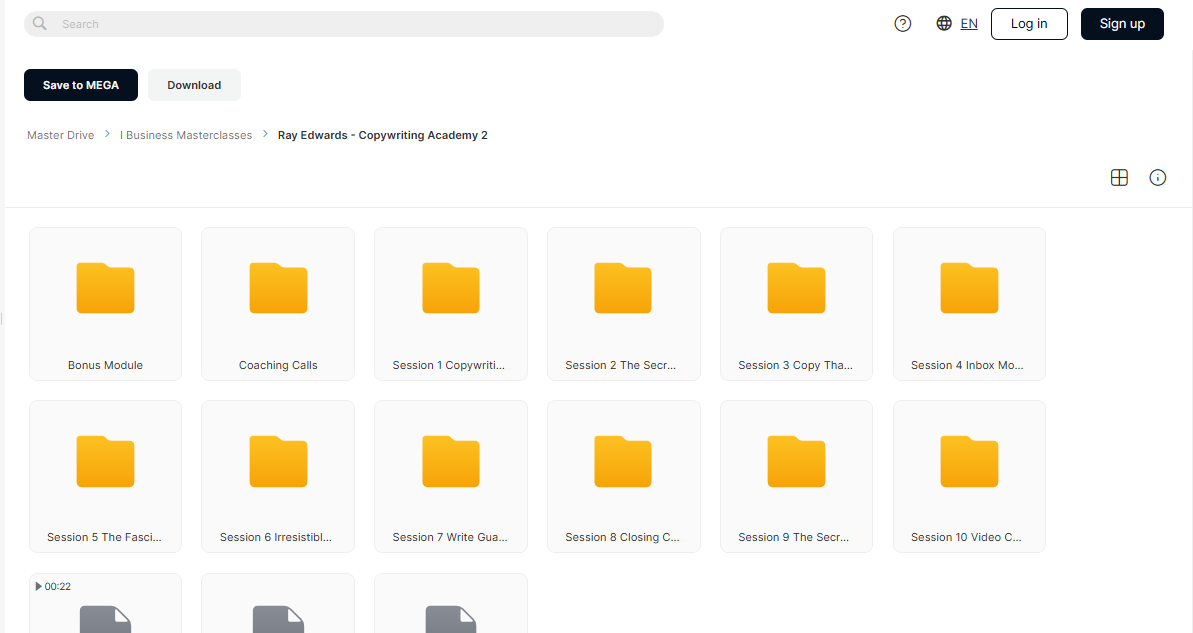Click the globe language icon
This screenshot has width=1193, height=633.
(x=943, y=24)
